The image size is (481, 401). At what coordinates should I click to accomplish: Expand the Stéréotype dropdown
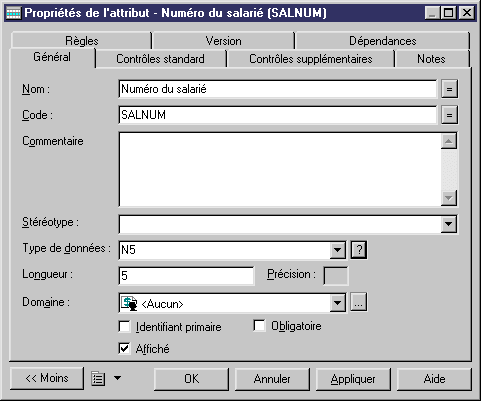point(449,224)
